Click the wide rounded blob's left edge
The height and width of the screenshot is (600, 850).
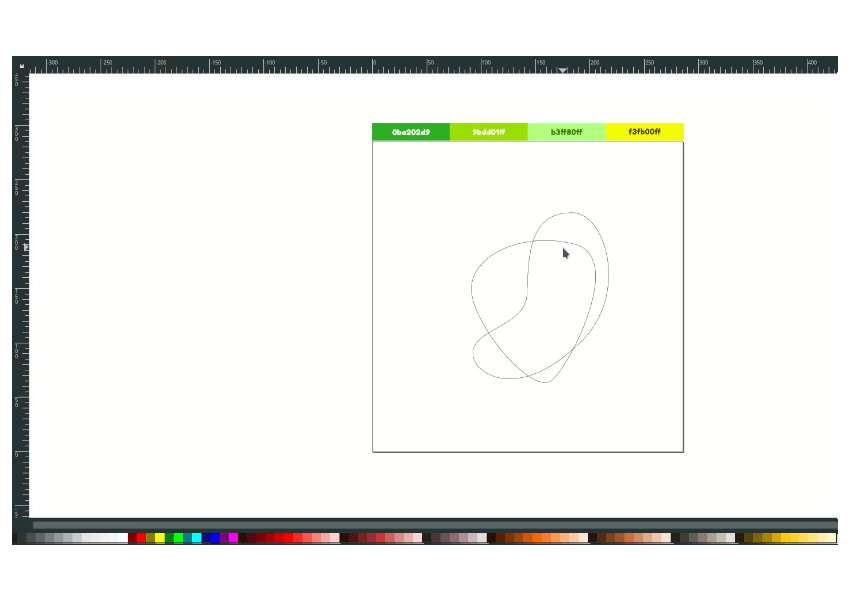point(472,290)
